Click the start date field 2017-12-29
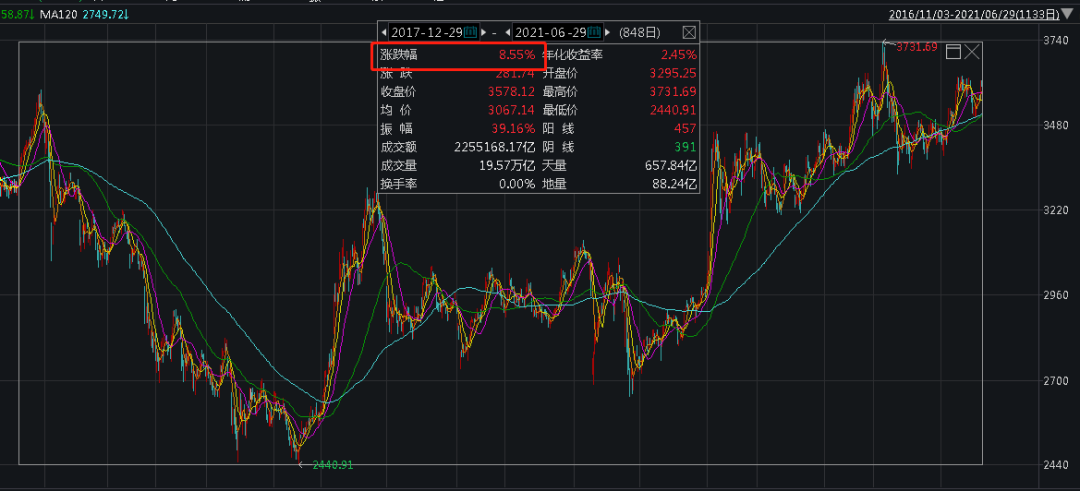This screenshot has height=491, width=1080. point(427,32)
